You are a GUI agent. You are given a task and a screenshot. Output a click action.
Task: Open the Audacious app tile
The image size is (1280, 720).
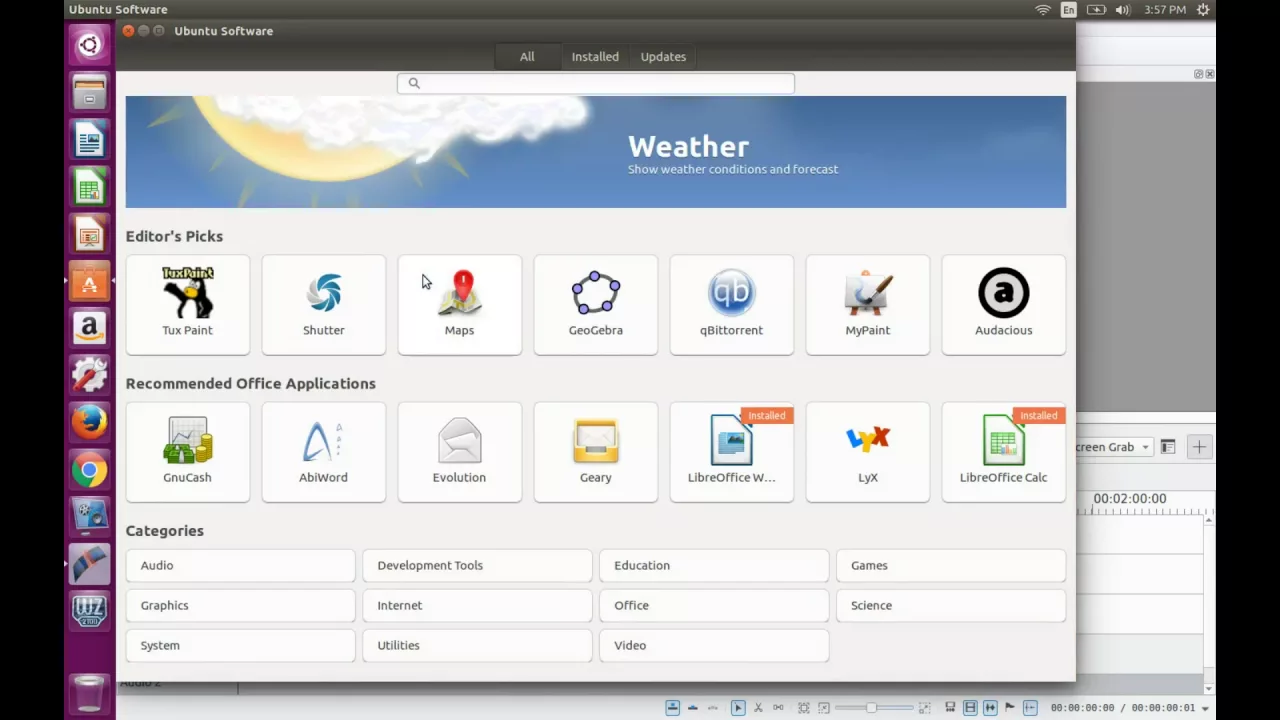point(1003,305)
